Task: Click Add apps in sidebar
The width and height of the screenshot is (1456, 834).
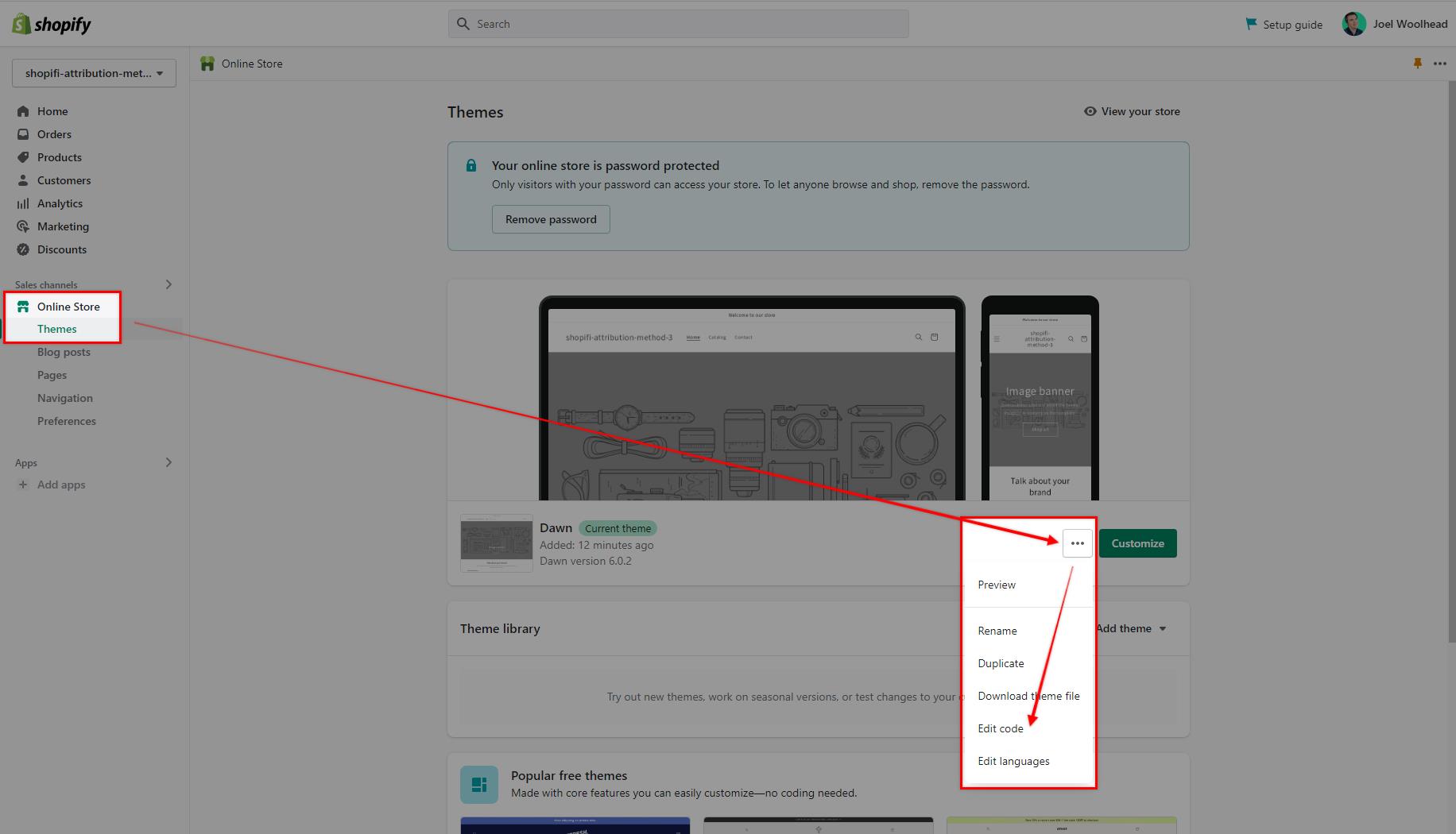Action: coord(61,485)
